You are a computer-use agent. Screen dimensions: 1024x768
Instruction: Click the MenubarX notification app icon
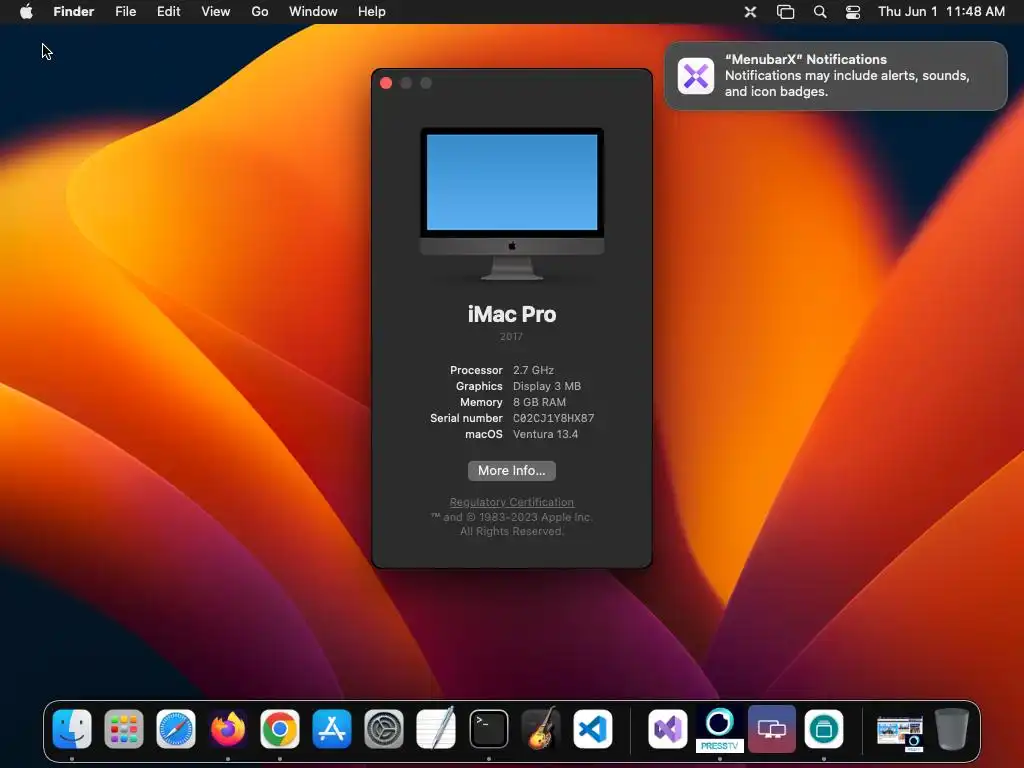pos(696,76)
